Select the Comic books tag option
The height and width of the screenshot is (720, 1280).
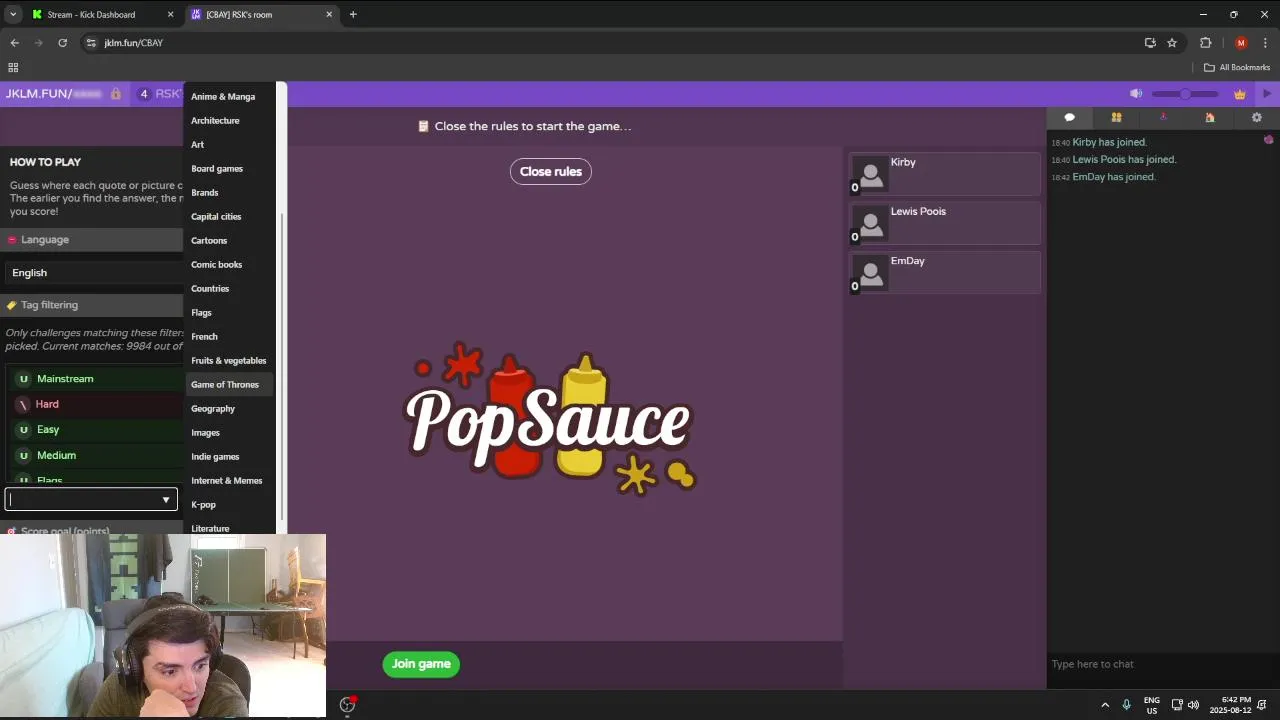pyautogui.click(x=229, y=264)
